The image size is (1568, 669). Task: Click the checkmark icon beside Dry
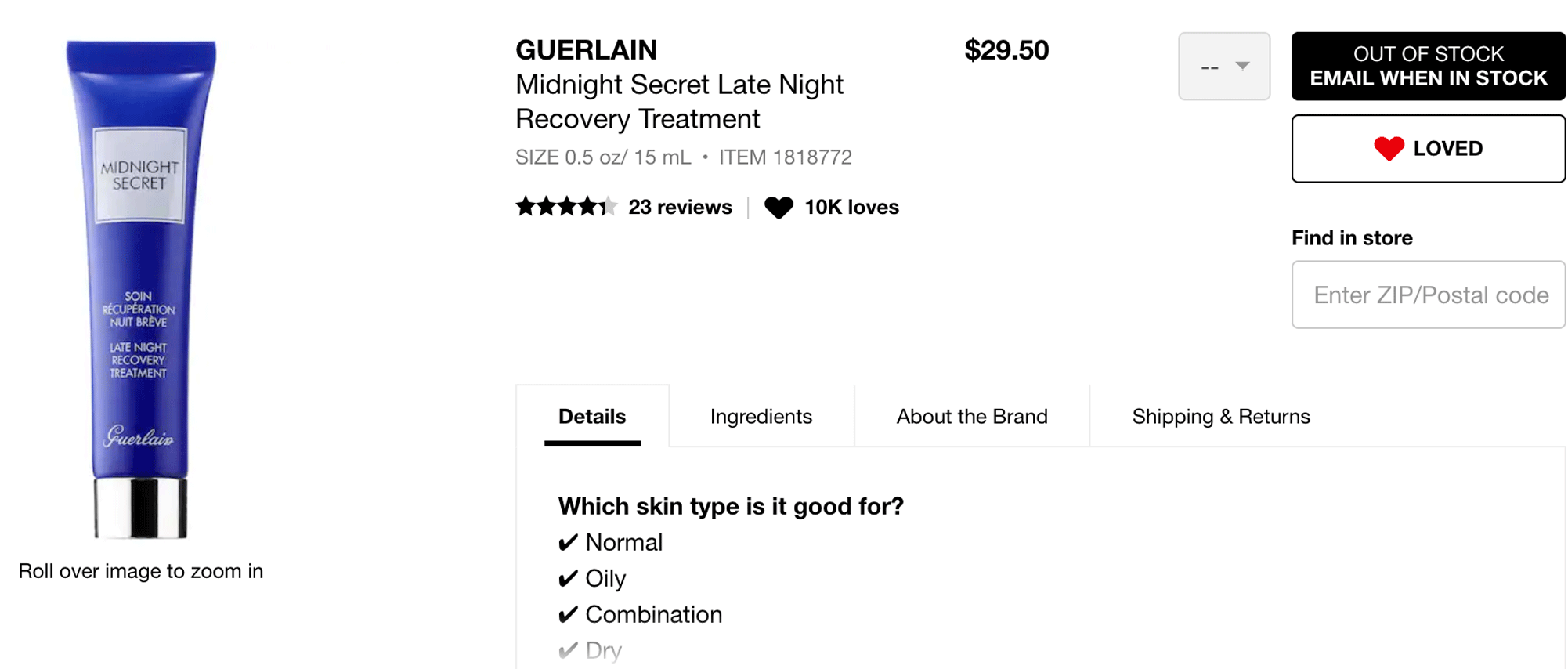[568, 650]
